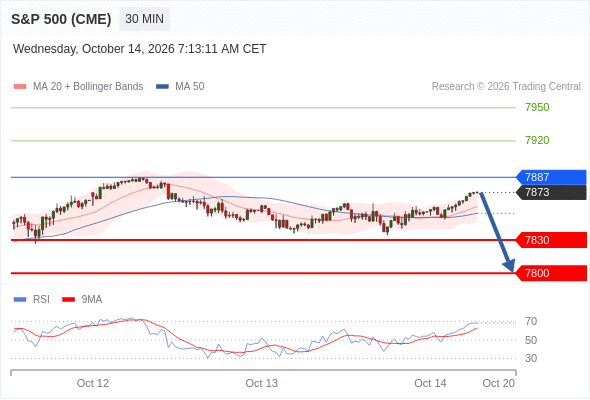Click the Oct 20 axis date

(499, 383)
